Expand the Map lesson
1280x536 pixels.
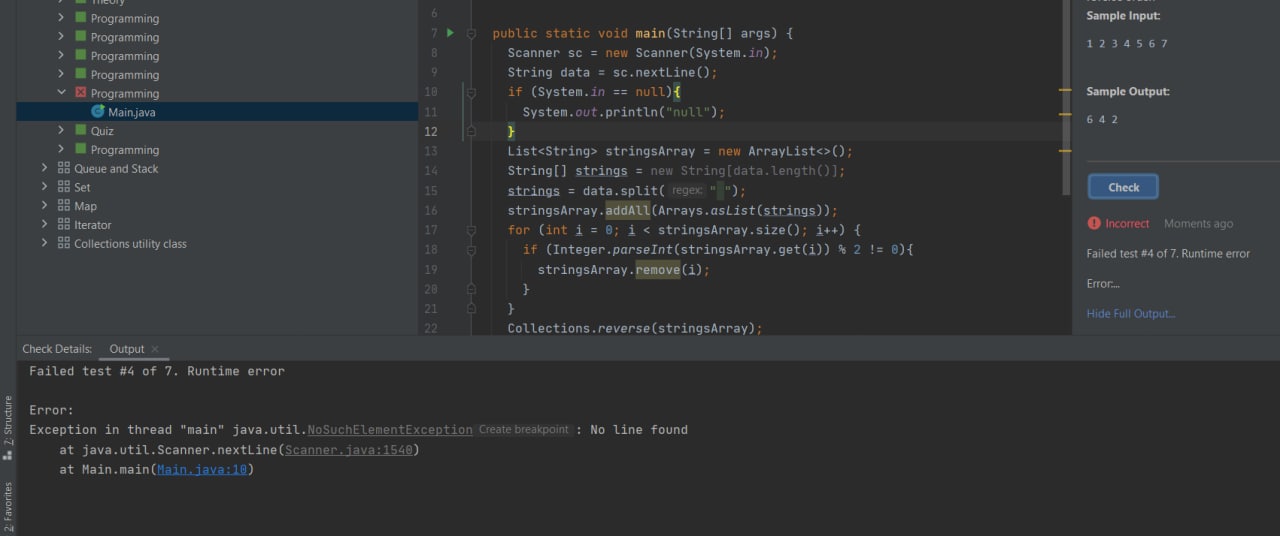[x=44, y=206]
